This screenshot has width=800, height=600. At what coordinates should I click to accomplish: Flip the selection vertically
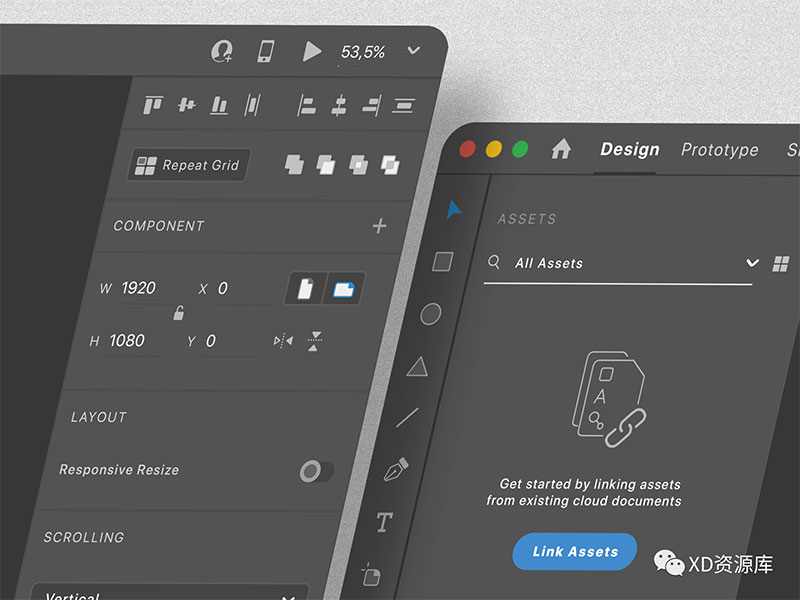click(x=315, y=341)
